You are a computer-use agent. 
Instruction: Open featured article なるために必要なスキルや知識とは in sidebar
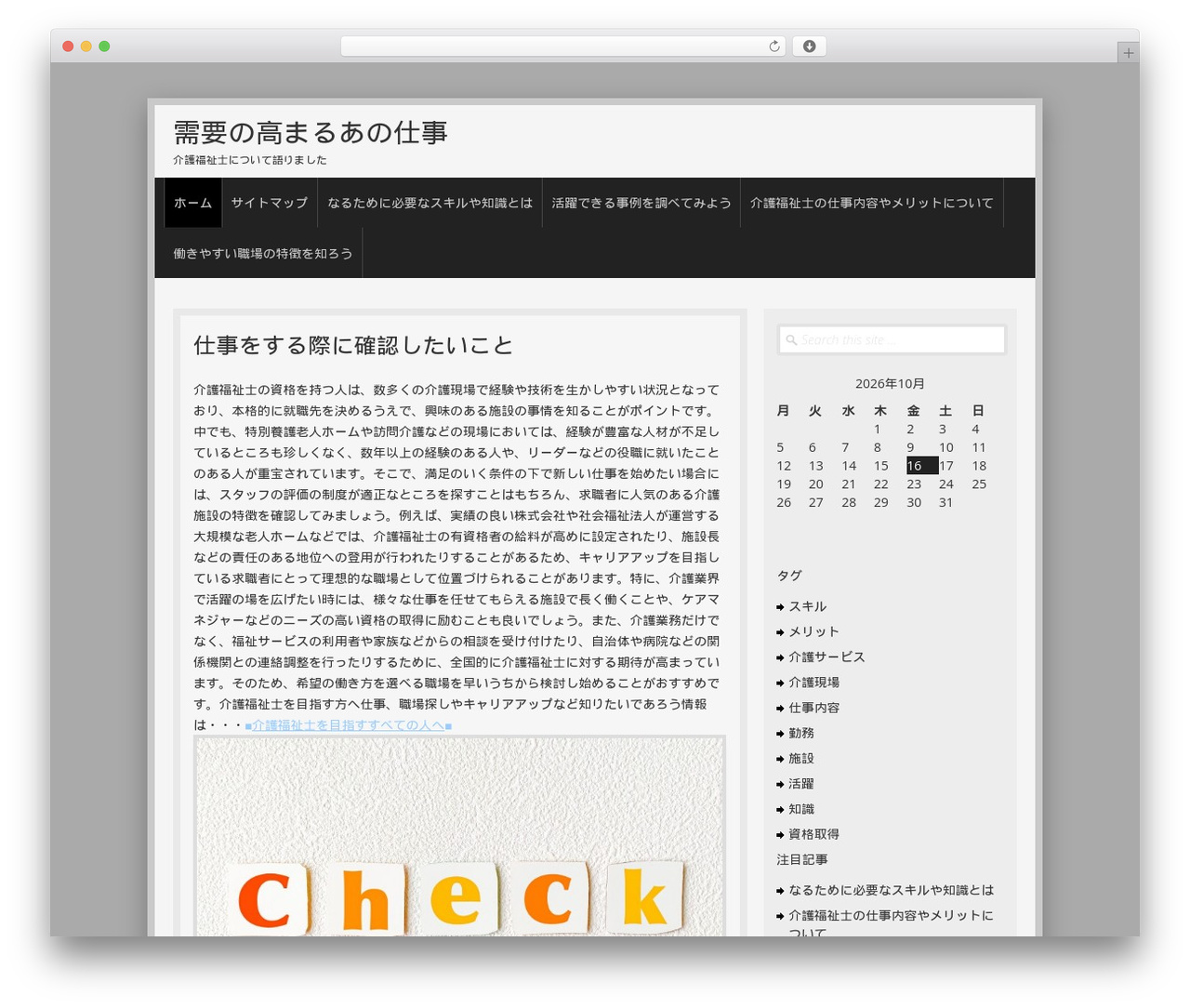tap(891, 890)
